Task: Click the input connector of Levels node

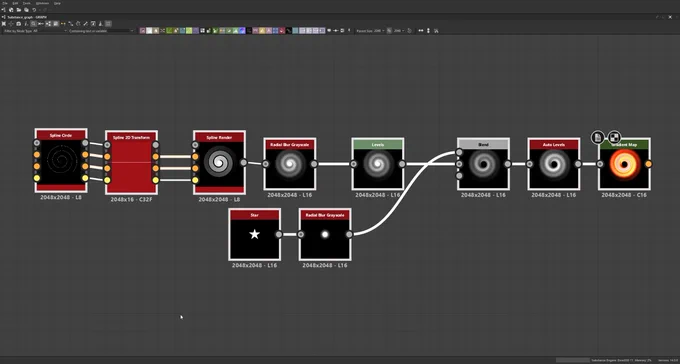Action: coord(353,164)
